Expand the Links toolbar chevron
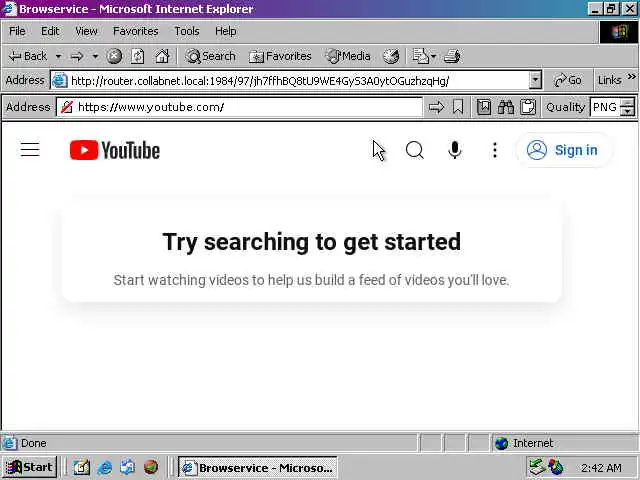The width and height of the screenshot is (640, 480). point(632,77)
